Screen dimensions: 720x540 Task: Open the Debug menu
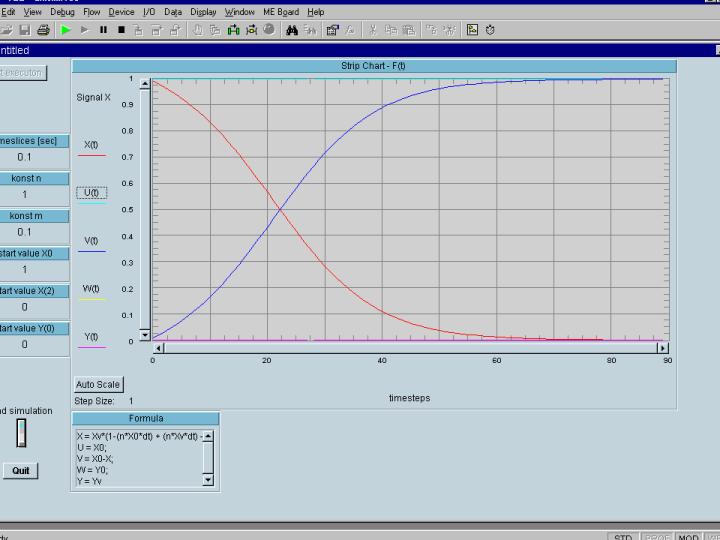[x=62, y=12]
